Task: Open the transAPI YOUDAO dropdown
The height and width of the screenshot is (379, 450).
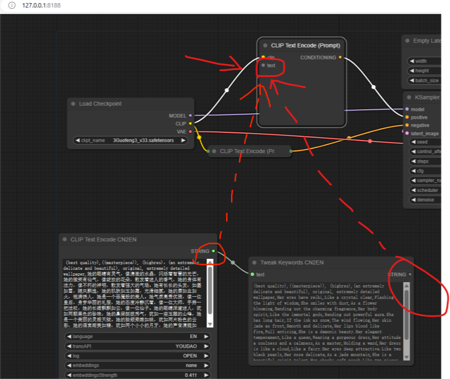Action: point(138,346)
